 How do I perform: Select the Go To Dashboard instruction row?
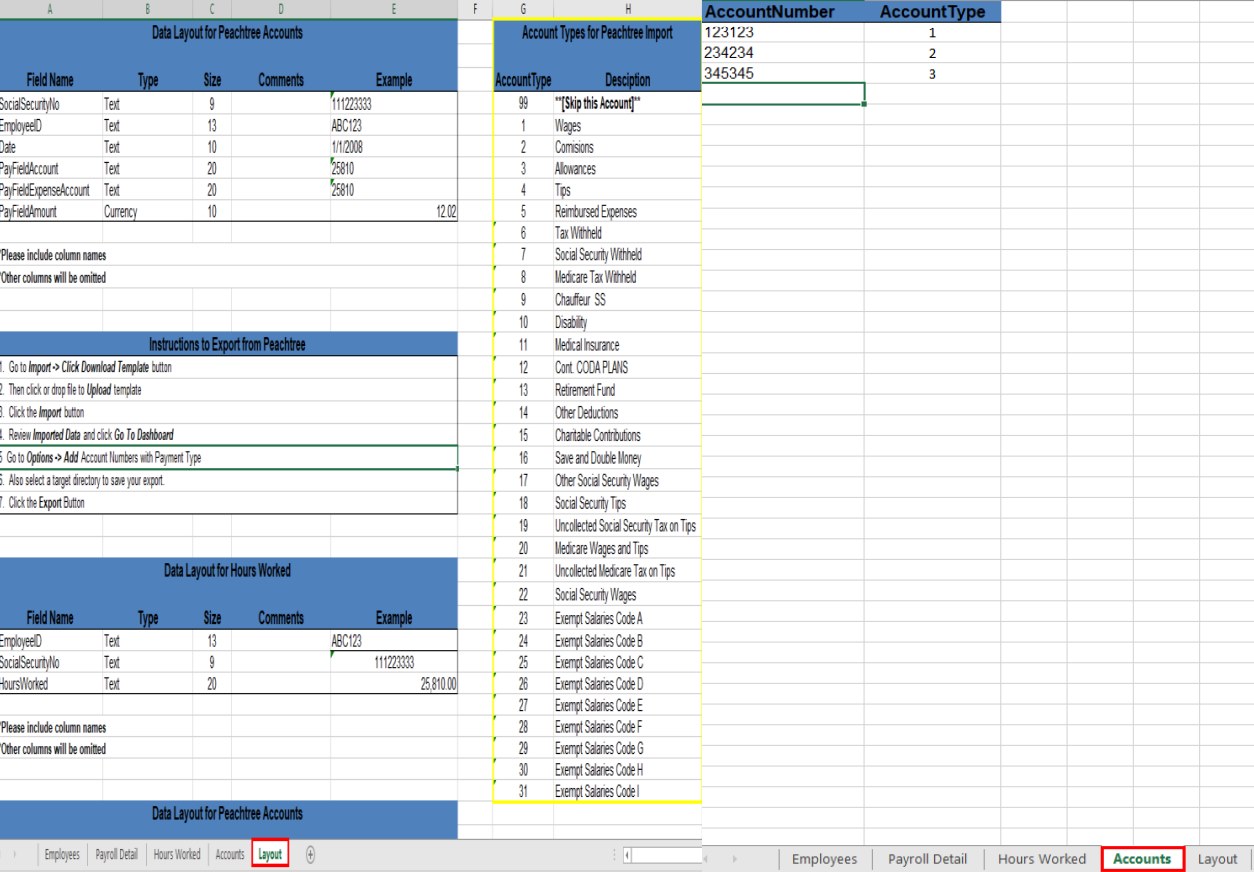228,435
